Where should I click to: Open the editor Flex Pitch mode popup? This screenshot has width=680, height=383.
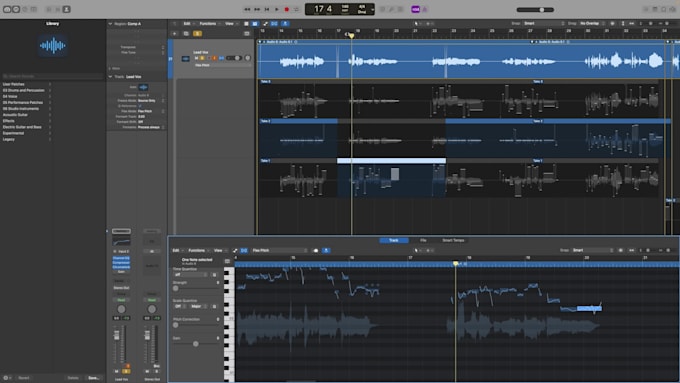coord(280,250)
